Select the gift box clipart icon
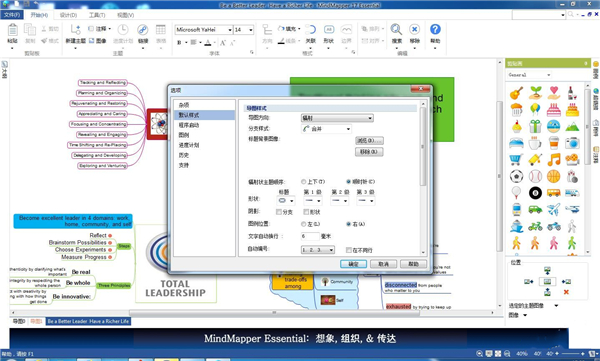600x361 pixels. click(x=535, y=126)
